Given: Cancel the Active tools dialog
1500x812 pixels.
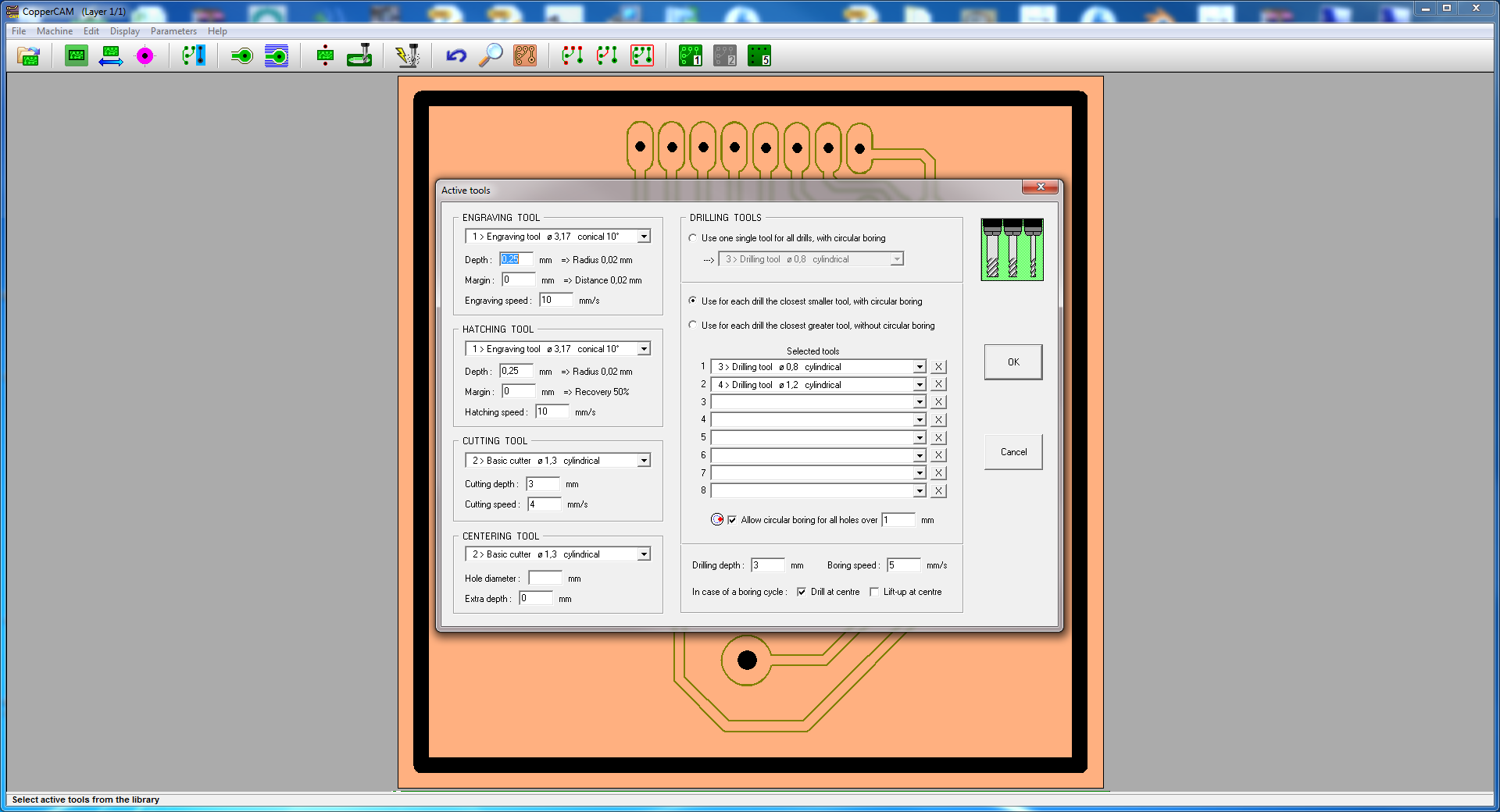Looking at the screenshot, I should tap(1013, 452).
